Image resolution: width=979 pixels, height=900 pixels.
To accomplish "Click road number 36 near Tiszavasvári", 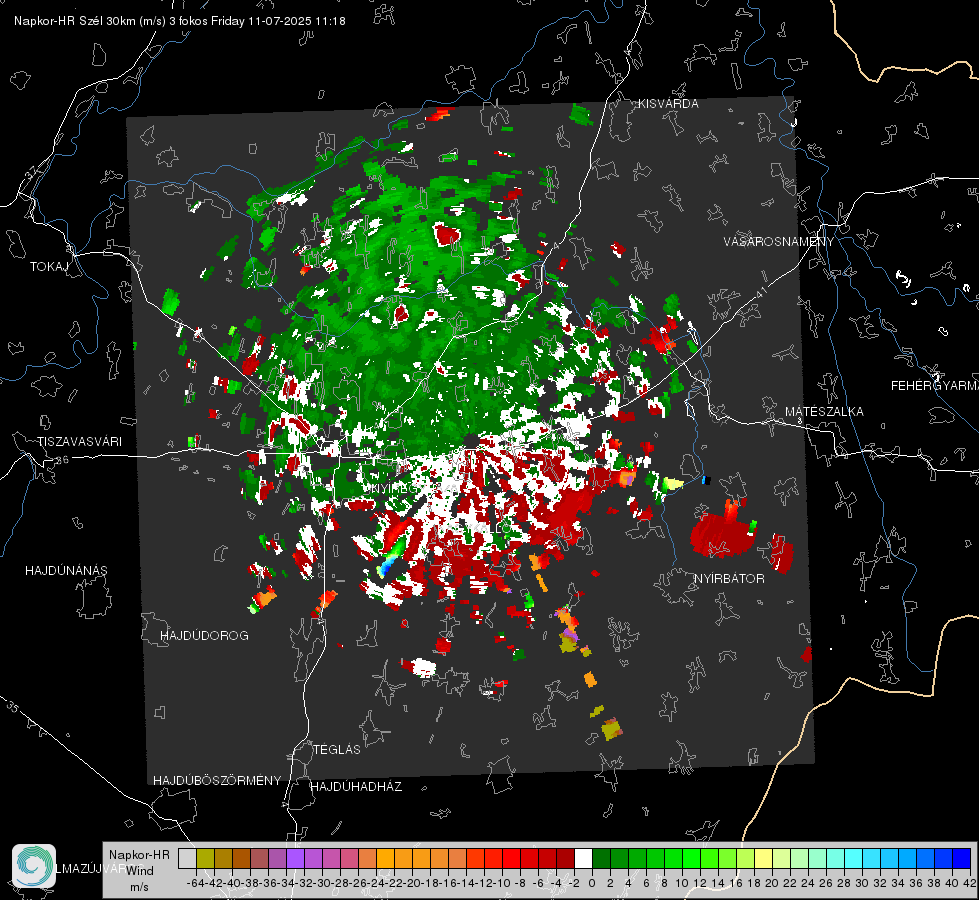I will pos(62,460).
